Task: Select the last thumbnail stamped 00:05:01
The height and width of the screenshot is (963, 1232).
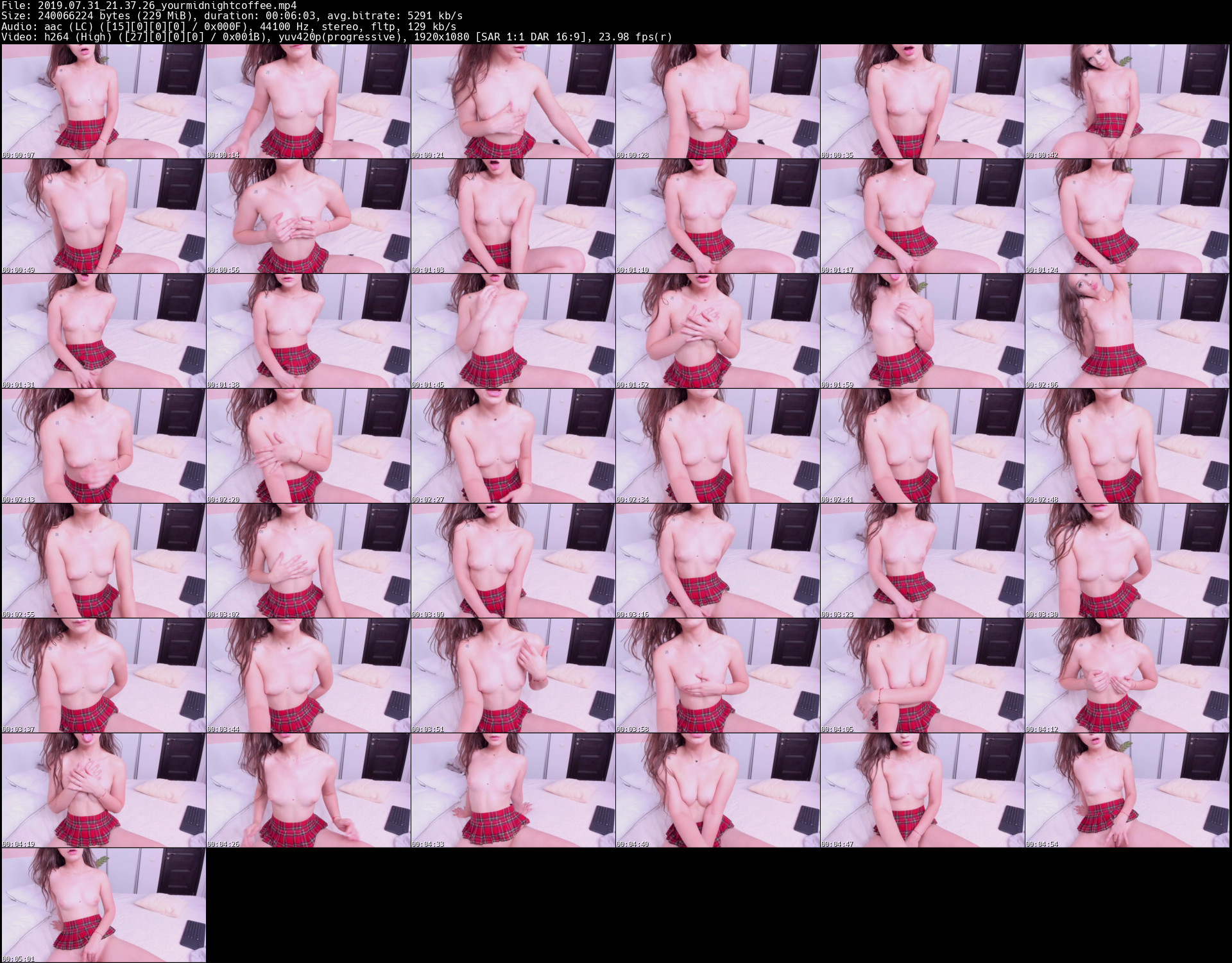Action: pos(104,905)
